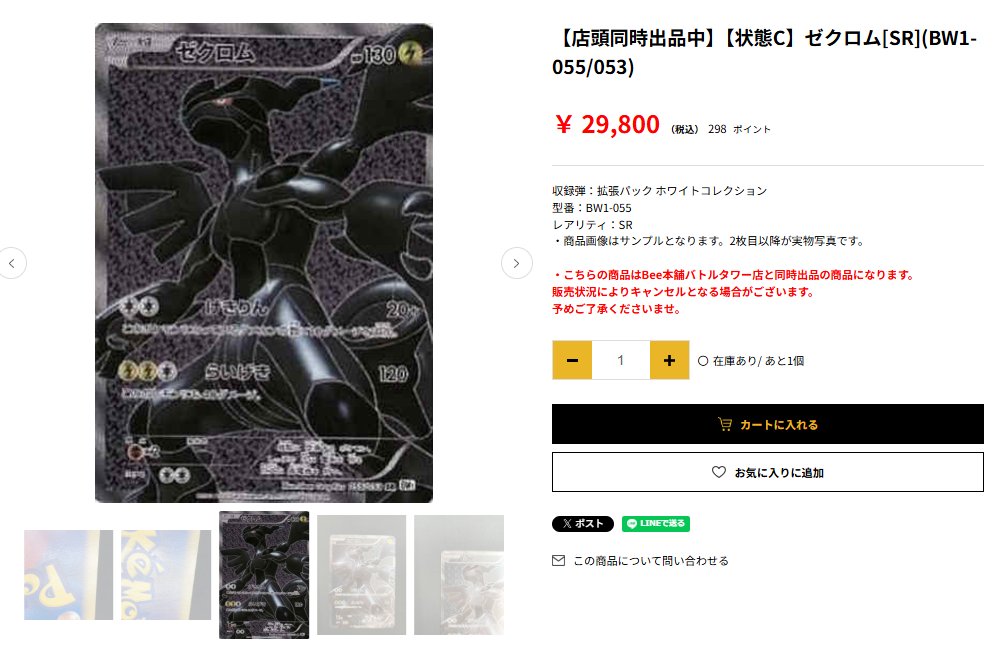Advance to next product image arrow
The width and height of the screenshot is (1001, 661).
click(516, 263)
